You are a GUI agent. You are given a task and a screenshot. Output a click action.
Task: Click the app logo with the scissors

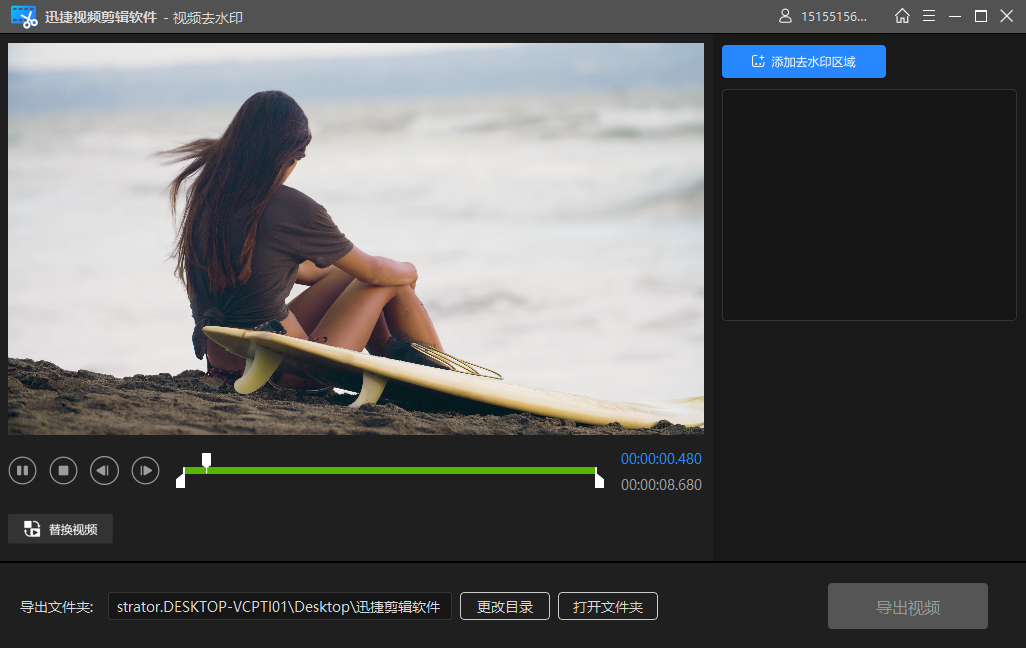[24, 16]
